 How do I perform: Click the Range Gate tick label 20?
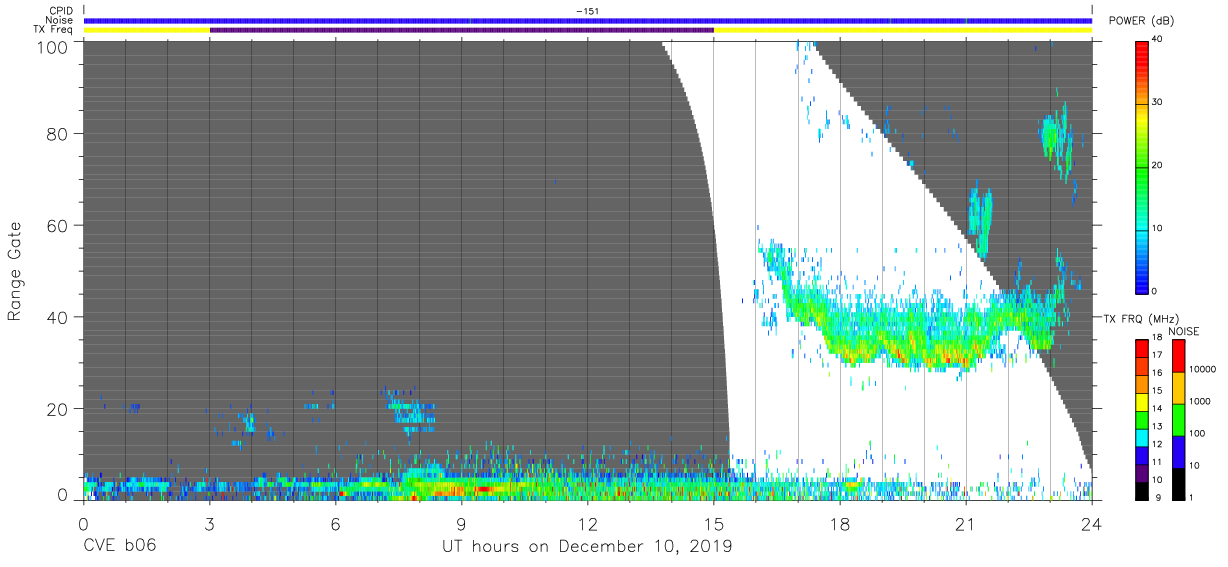pos(58,408)
